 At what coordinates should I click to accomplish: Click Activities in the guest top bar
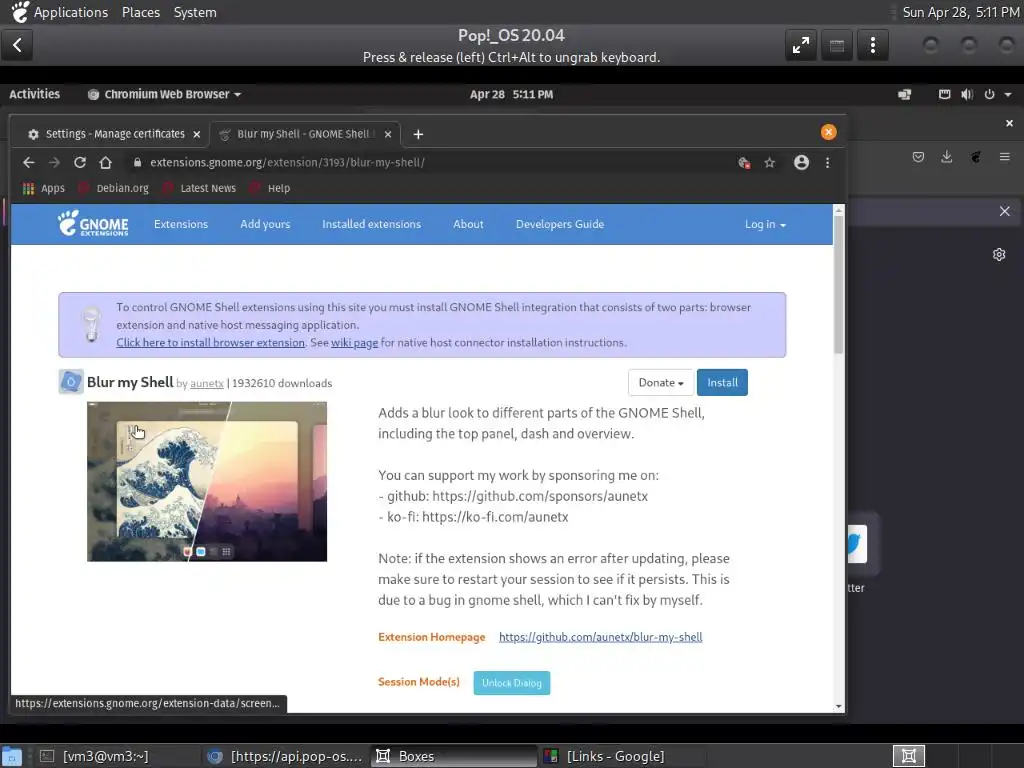35,94
